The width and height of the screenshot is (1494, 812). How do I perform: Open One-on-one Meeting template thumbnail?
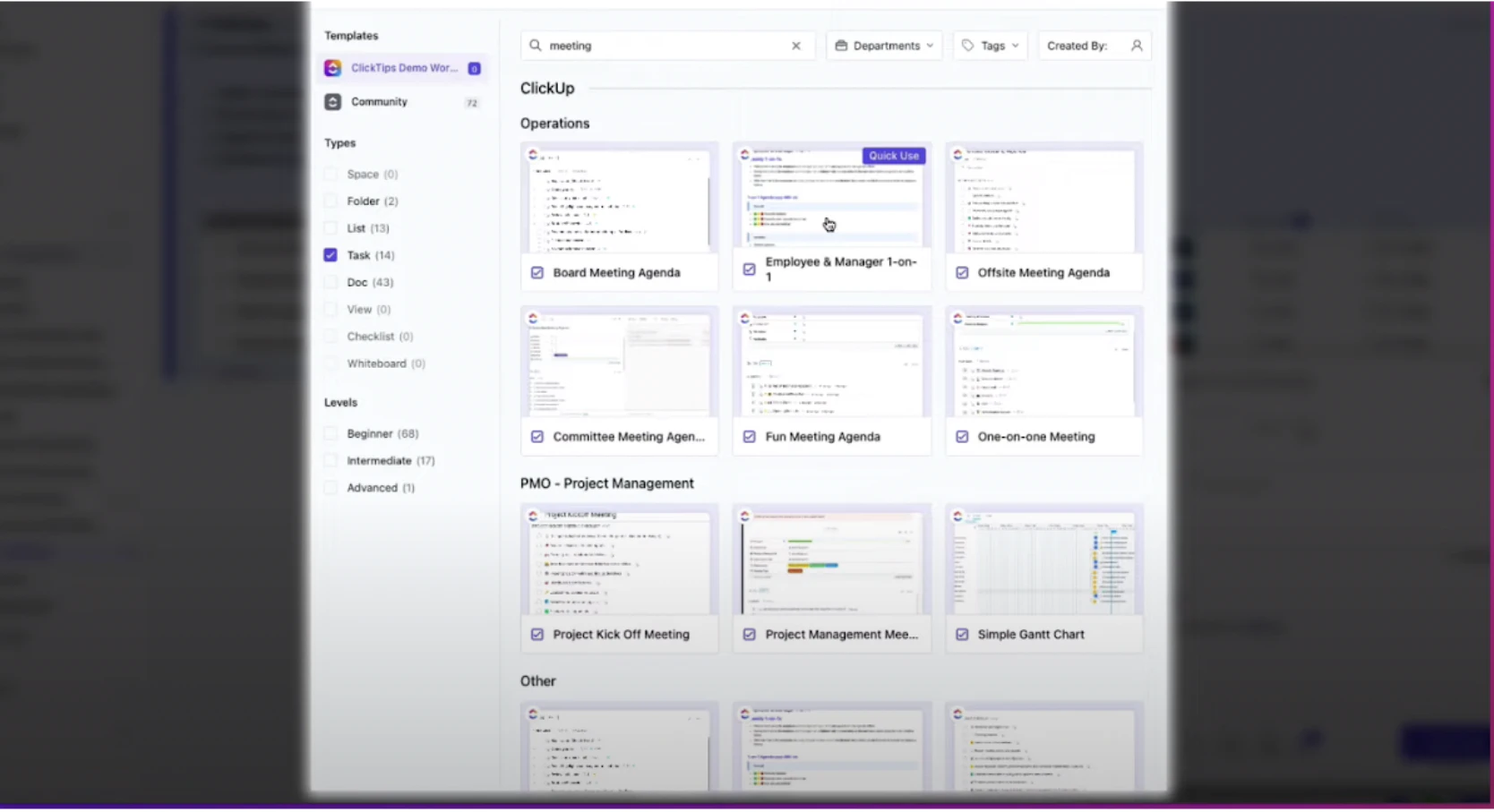click(x=1044, y=363)
